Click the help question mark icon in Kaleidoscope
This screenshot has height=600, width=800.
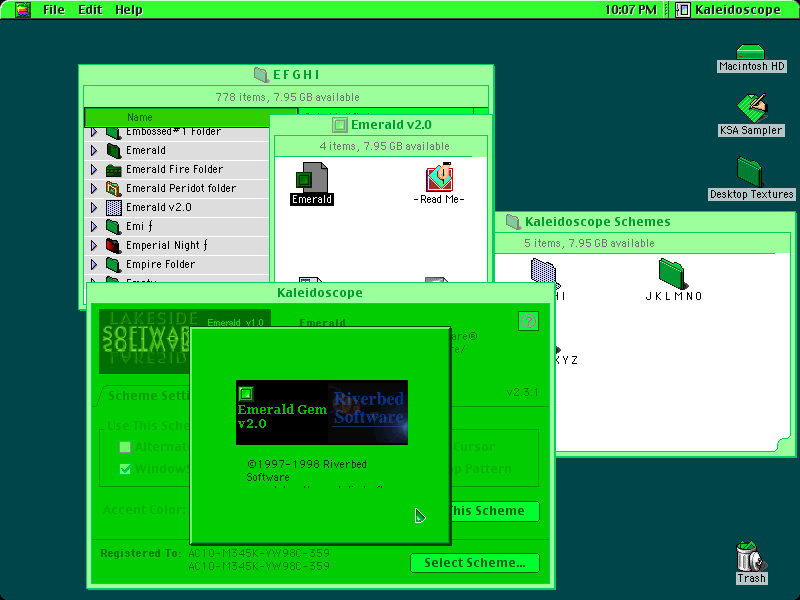[528, 321]
